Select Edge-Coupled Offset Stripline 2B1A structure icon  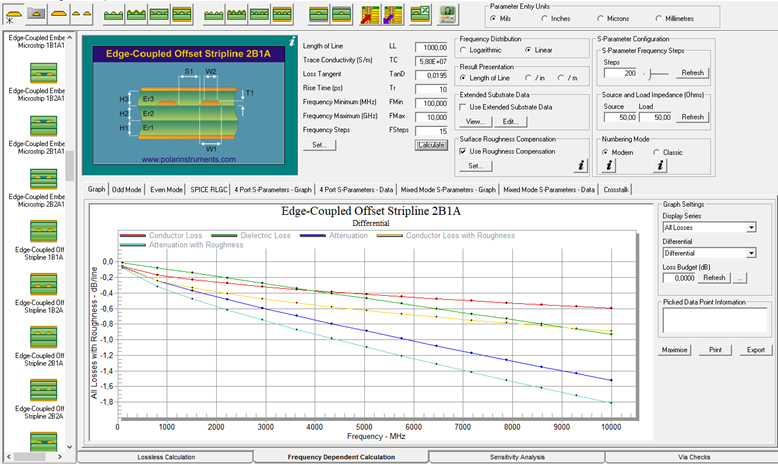44,337
